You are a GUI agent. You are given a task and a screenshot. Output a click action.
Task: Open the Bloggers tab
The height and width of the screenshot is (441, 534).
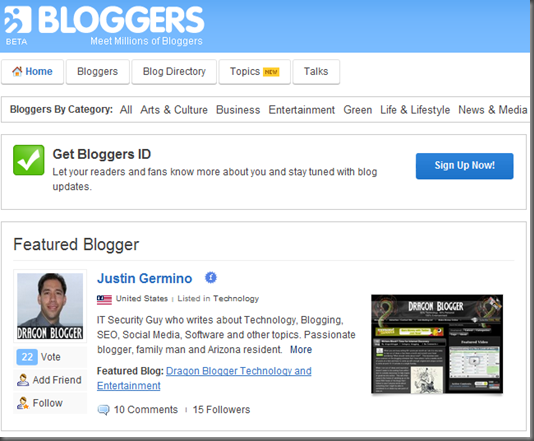coord(97,72)
